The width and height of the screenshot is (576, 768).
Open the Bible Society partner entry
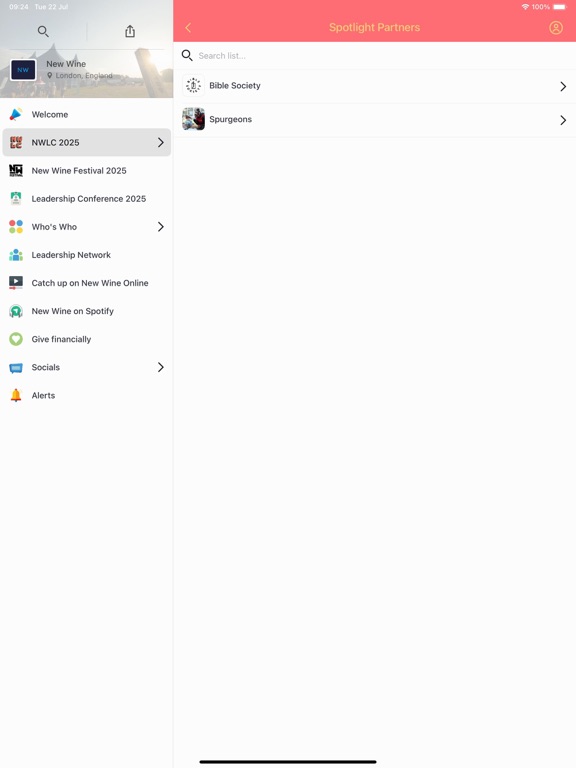pos(375,86)
